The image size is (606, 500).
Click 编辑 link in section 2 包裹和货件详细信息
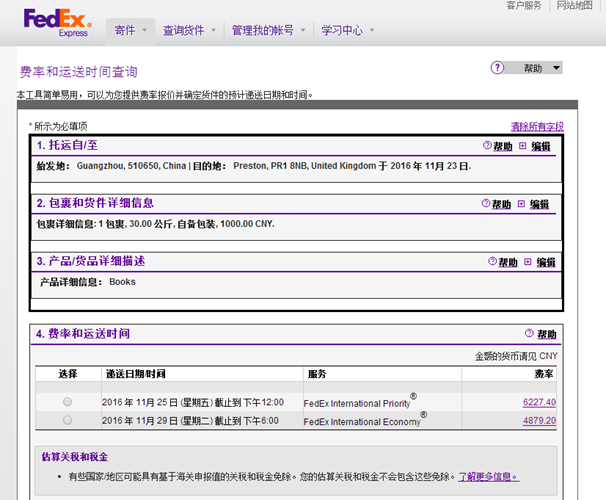pyautogui.click(x=540, y=204)
